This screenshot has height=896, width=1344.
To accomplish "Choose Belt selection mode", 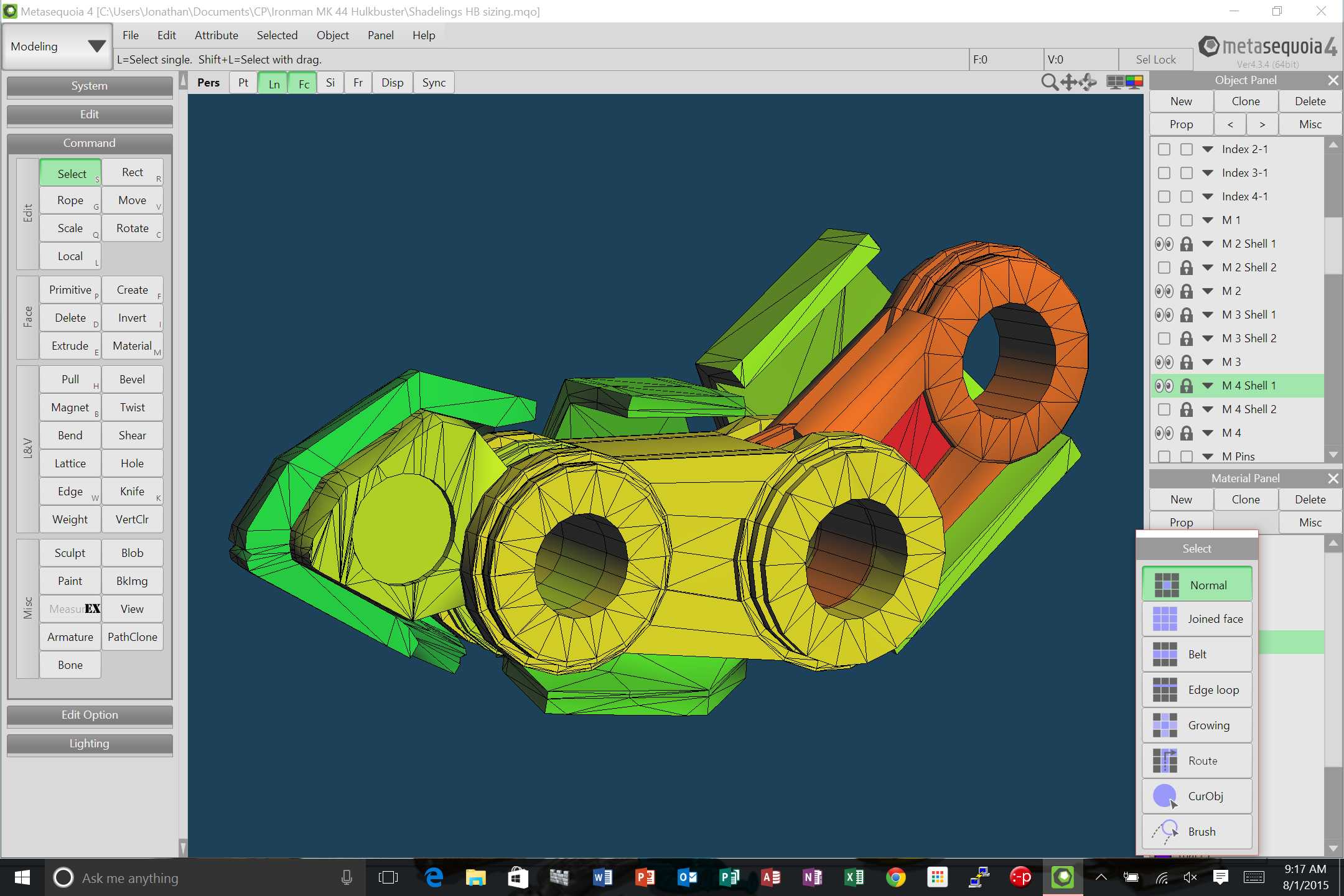I will click(1197, 654).
